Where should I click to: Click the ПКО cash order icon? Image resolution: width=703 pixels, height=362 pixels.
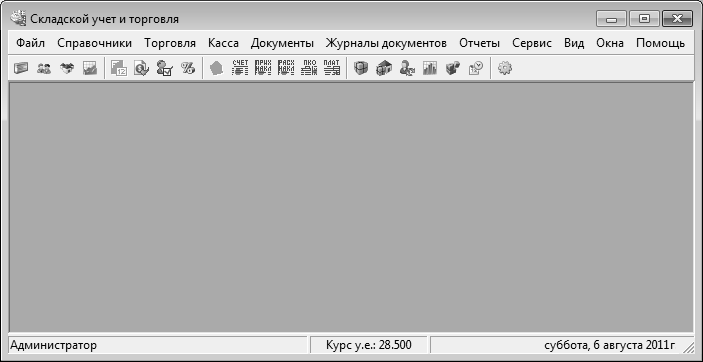click(x=309, y=68)
